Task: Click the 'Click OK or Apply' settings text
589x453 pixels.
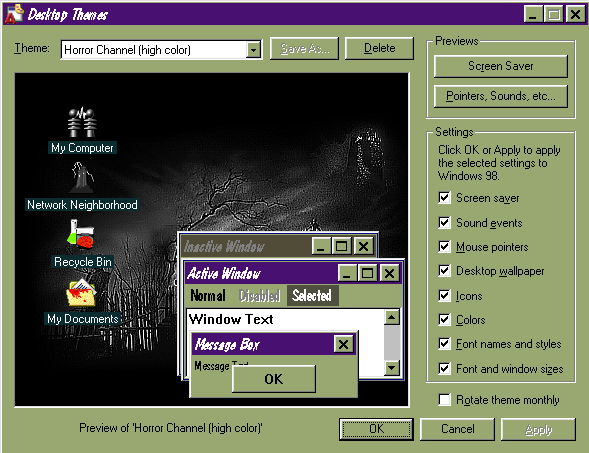Action: coord(499,163)
